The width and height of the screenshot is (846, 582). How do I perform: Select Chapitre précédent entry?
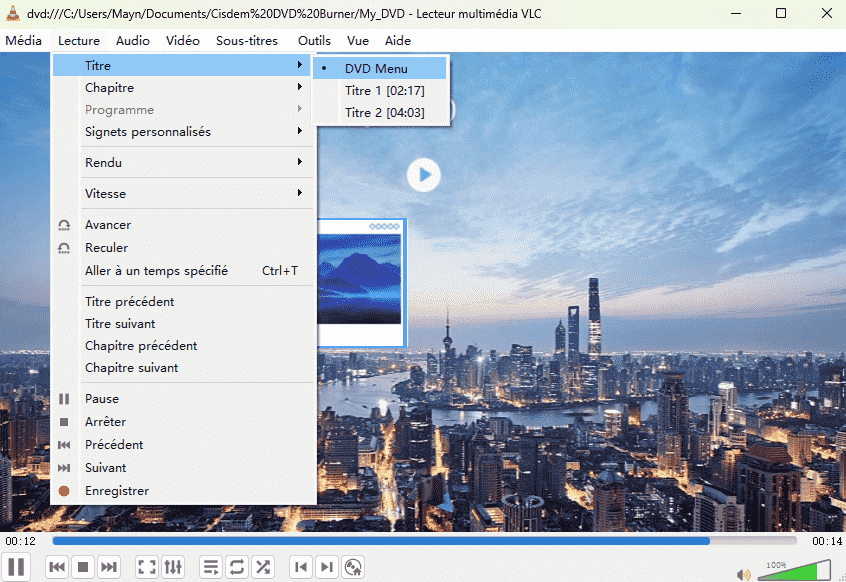tap(183, 346)
